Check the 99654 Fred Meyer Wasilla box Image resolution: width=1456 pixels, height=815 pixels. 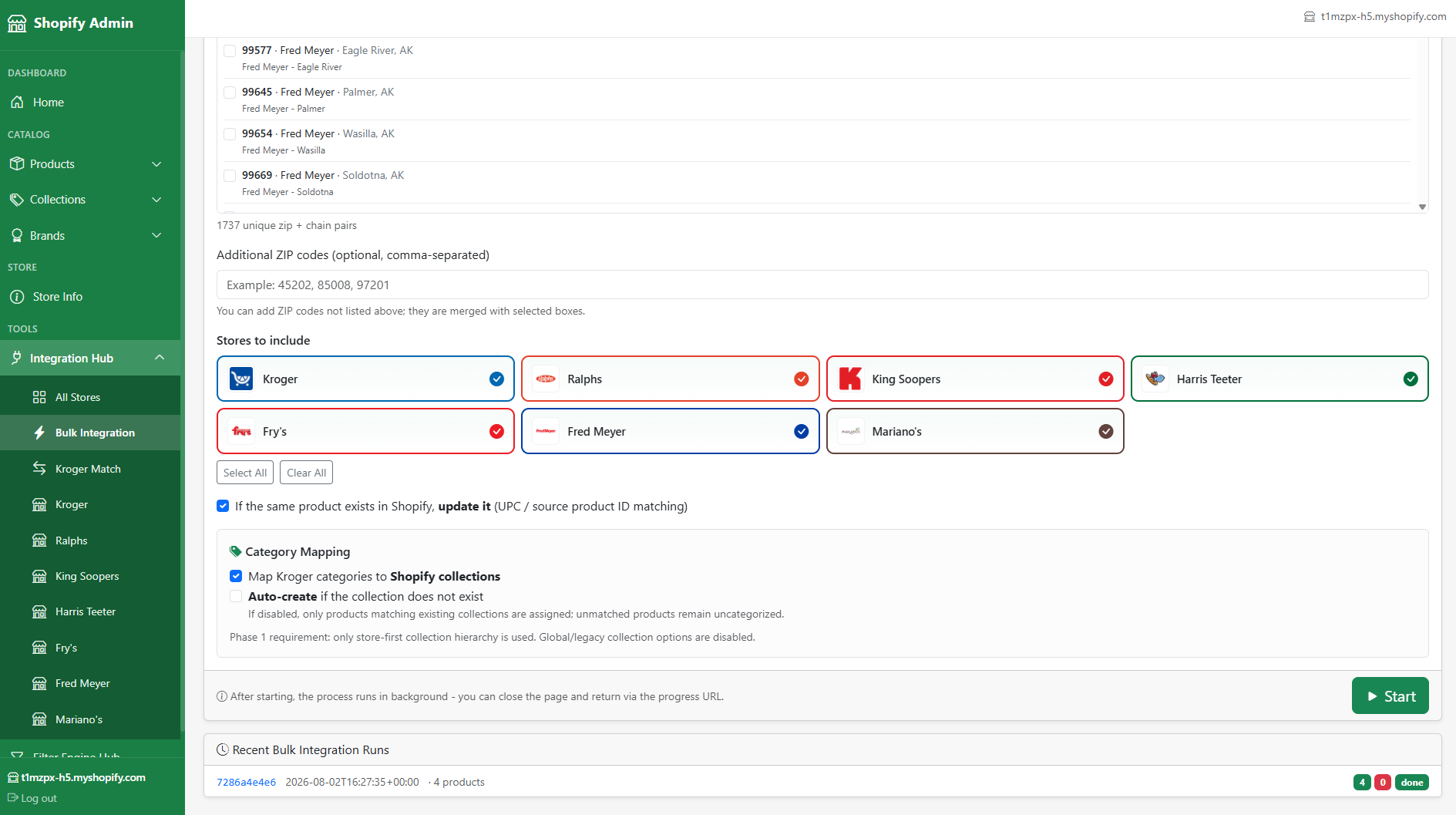(x=230, y=134)
